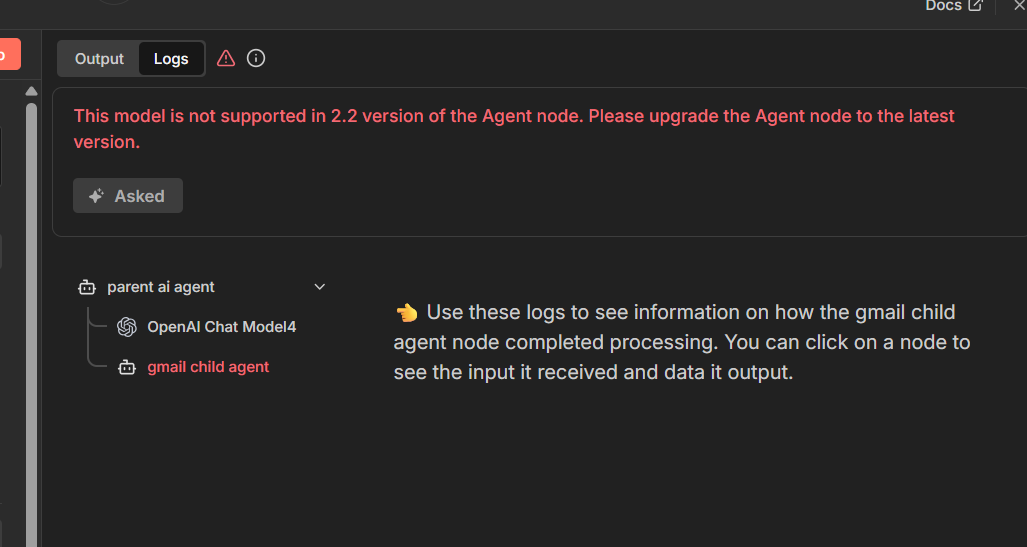Screen dimensions: 1027x547
Task: Select the Logs tab
Action: tap(171, 59)
